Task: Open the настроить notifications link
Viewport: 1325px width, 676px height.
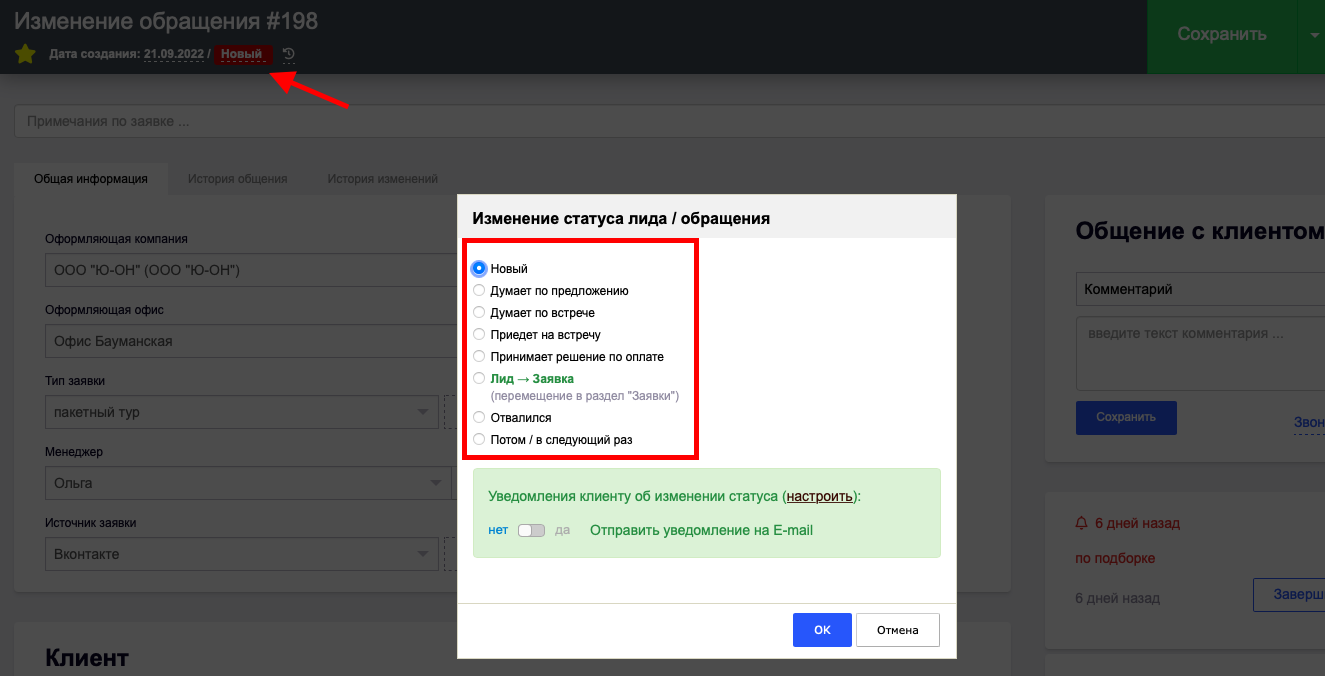Action: [x=820, y=496]
